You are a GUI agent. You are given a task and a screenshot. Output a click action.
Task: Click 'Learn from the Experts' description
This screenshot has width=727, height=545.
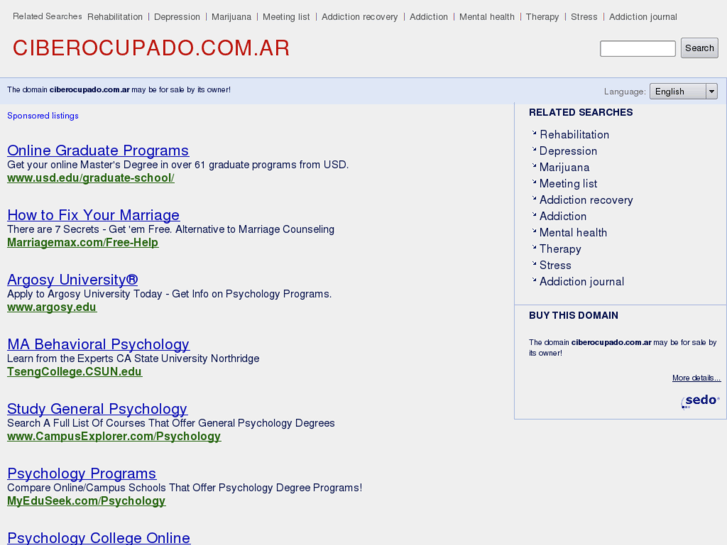point(133,359)
